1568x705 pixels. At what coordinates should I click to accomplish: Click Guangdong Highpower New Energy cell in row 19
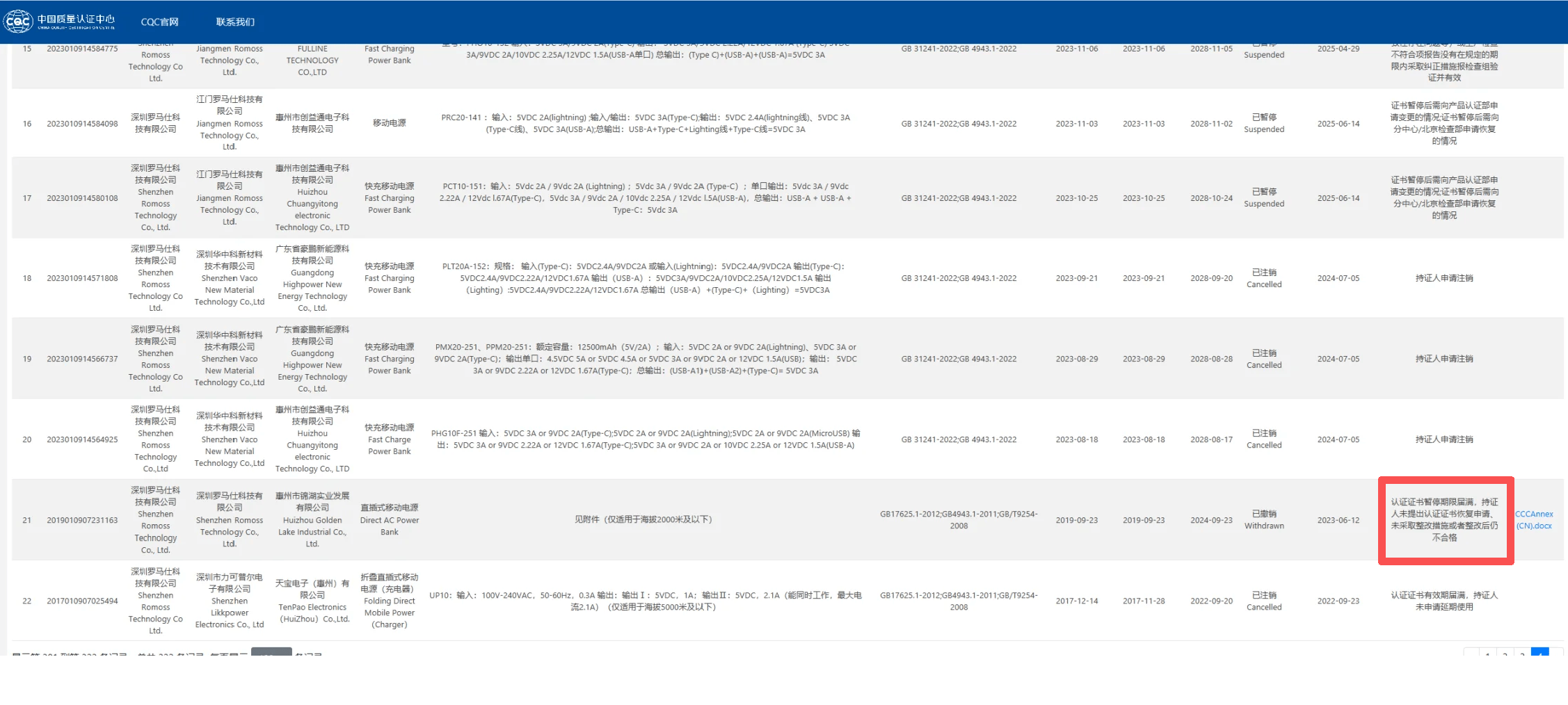coord(312,359)
